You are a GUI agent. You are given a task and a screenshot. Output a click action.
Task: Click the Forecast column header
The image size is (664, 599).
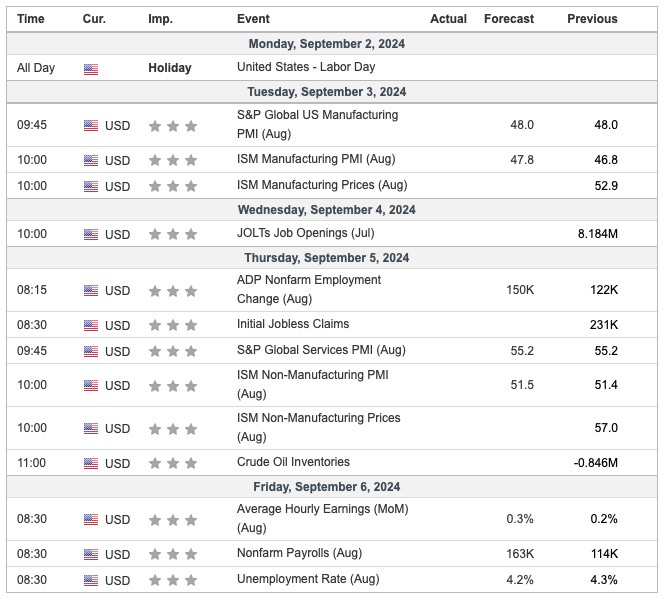(509, 19)
